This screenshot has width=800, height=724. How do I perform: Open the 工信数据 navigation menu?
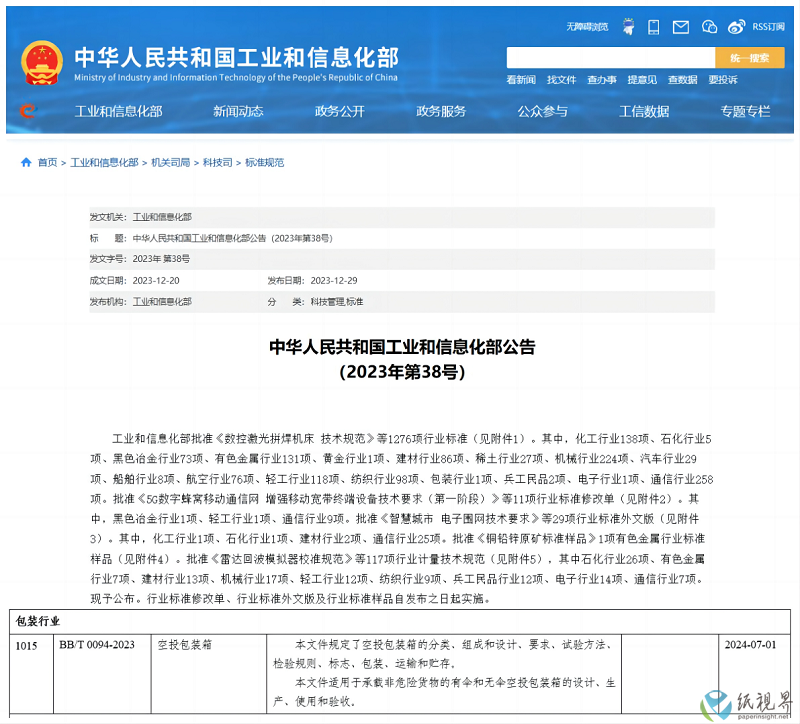tap(644, 111)
